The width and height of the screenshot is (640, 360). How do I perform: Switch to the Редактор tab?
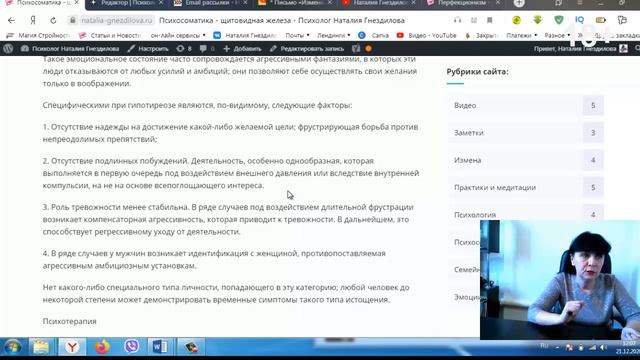pos(127,3)
